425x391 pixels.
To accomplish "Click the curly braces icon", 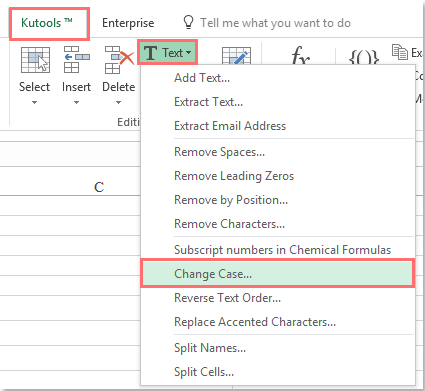I will pos(364,57).
